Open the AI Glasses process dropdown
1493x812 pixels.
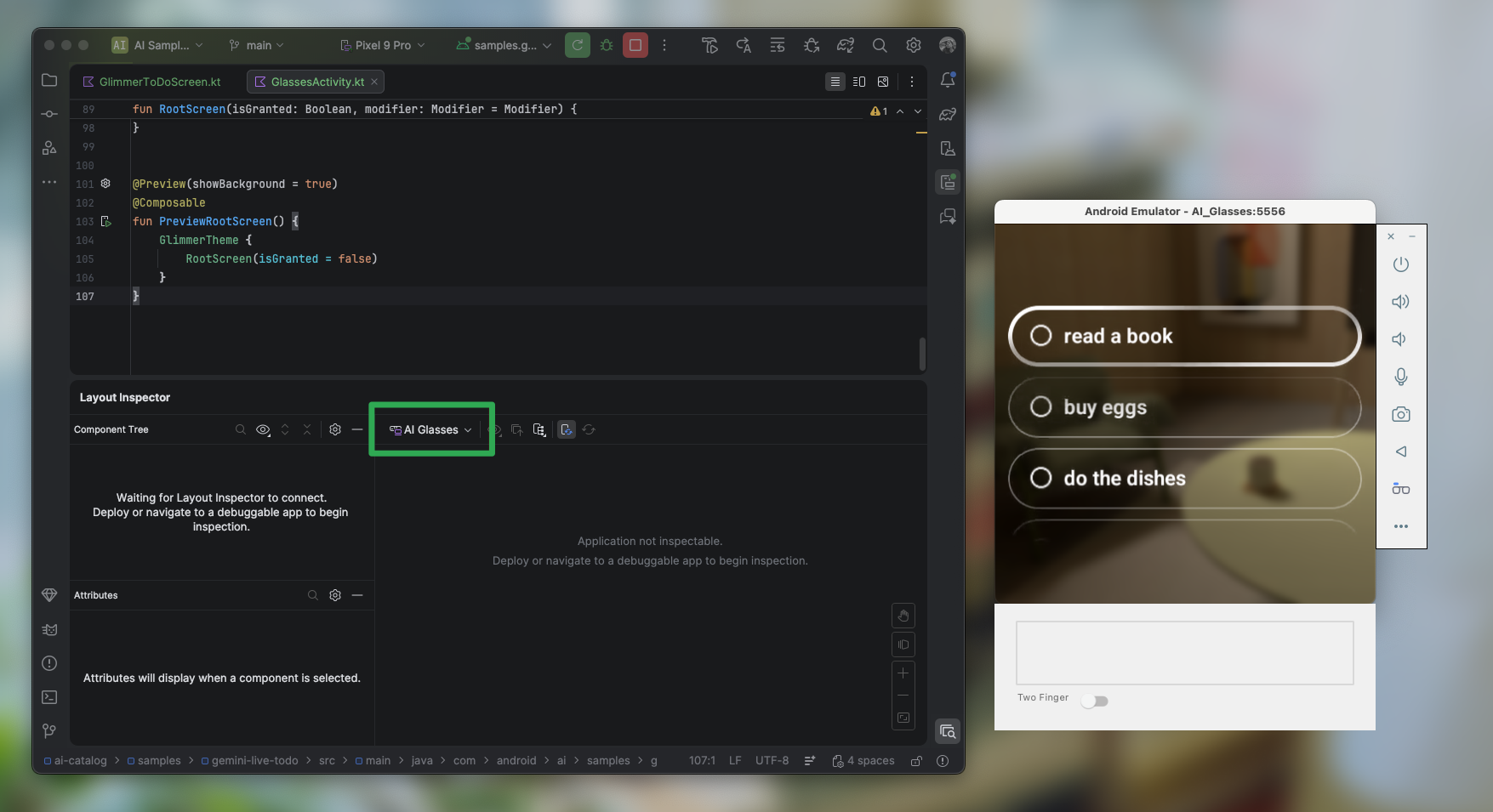point(430,429)
